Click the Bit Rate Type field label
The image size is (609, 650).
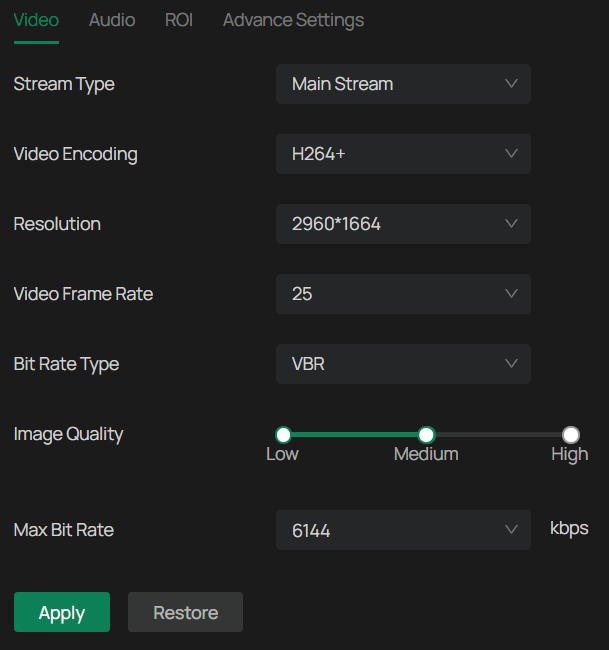[x=66, y=364]
